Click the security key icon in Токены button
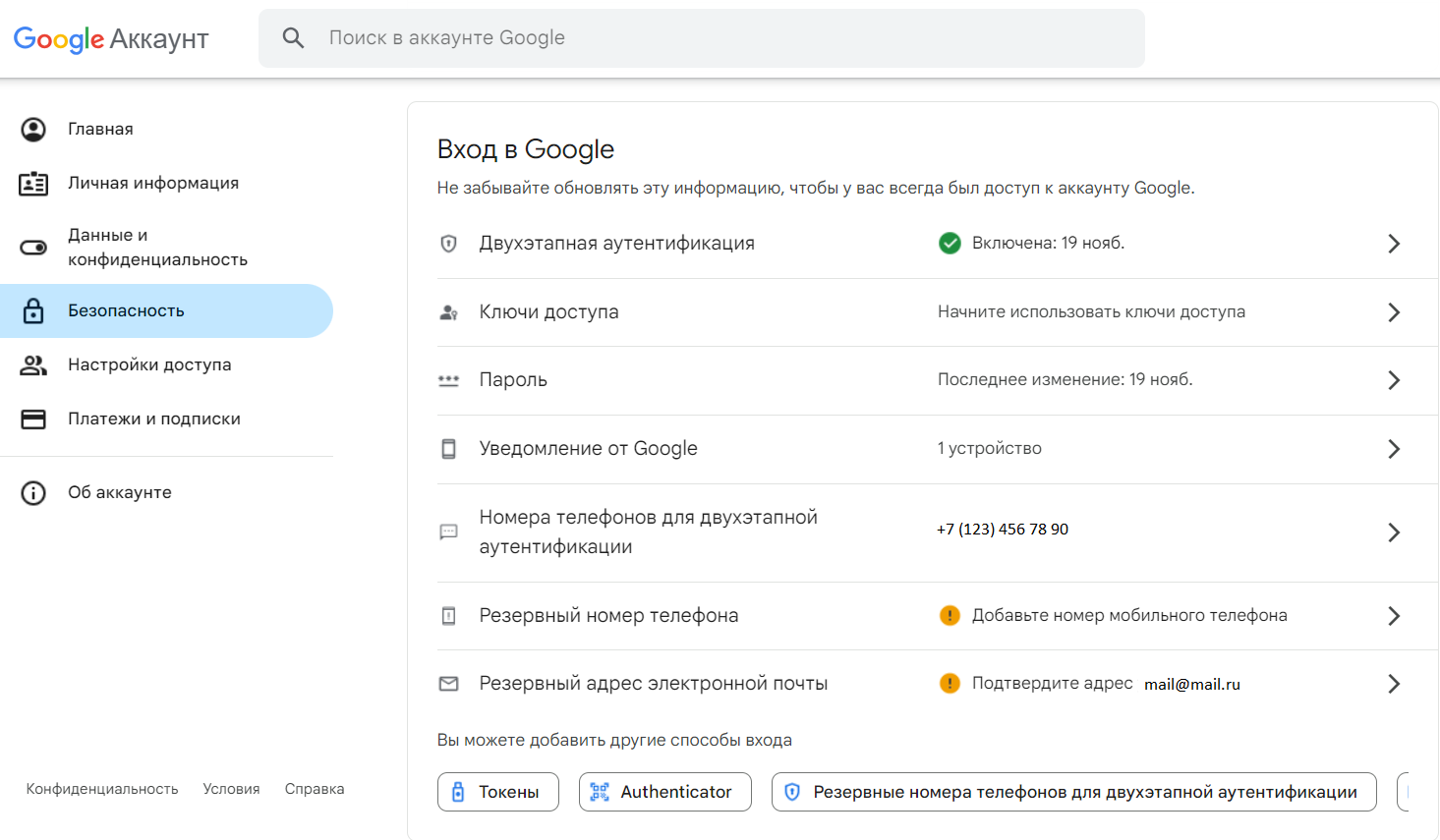The image size is (1440, 840). click(x=458, y=792)
